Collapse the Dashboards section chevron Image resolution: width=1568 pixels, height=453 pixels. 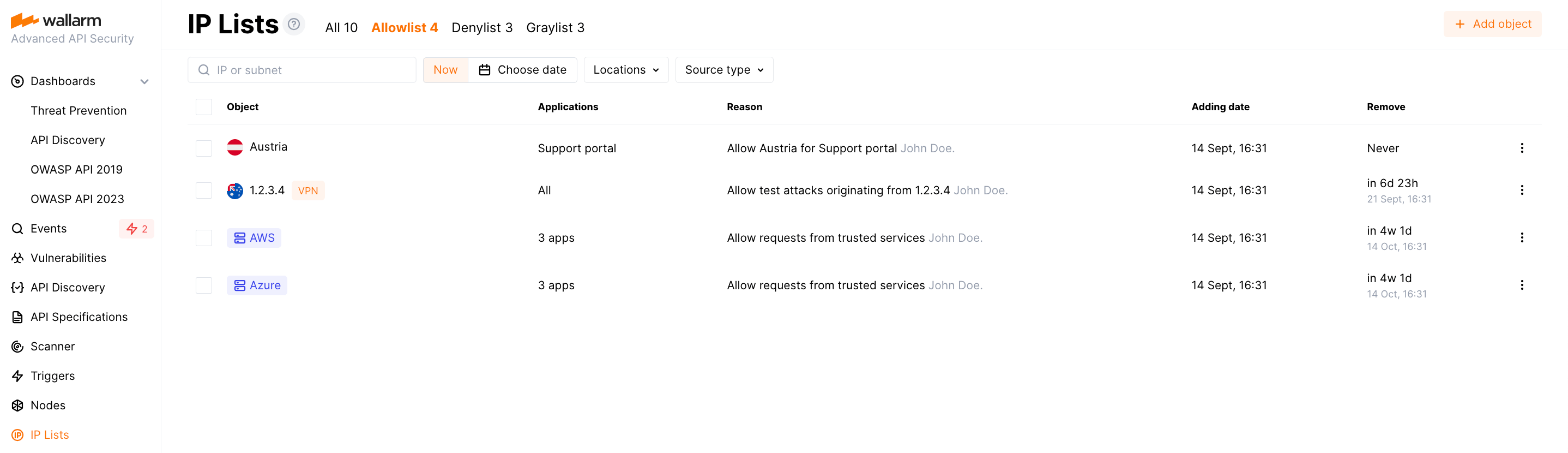tap(144, 82)
